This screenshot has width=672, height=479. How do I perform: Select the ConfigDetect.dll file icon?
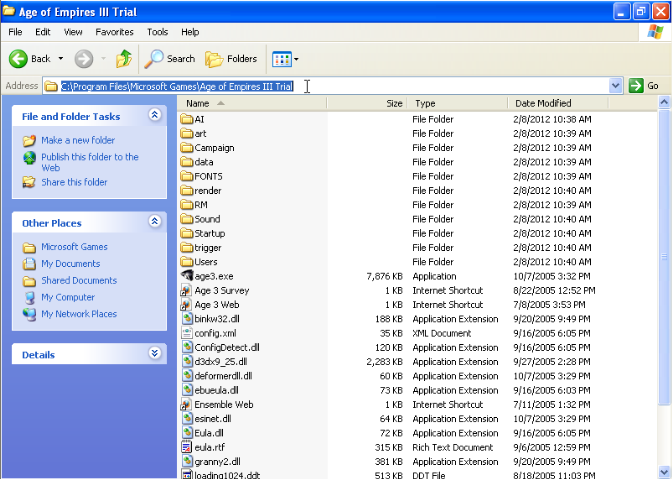(186, 347)
